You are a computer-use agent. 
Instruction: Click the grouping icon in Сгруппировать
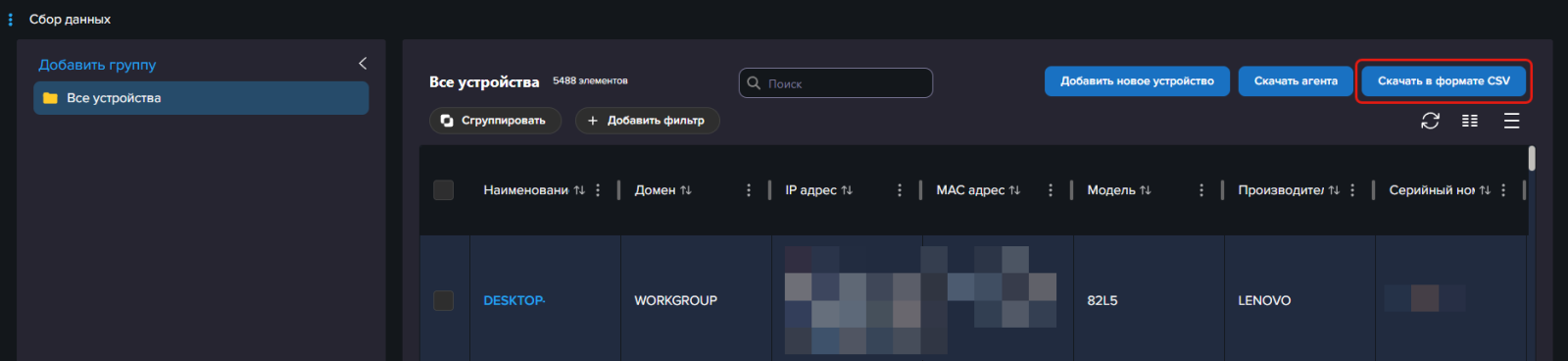(447, 121)
